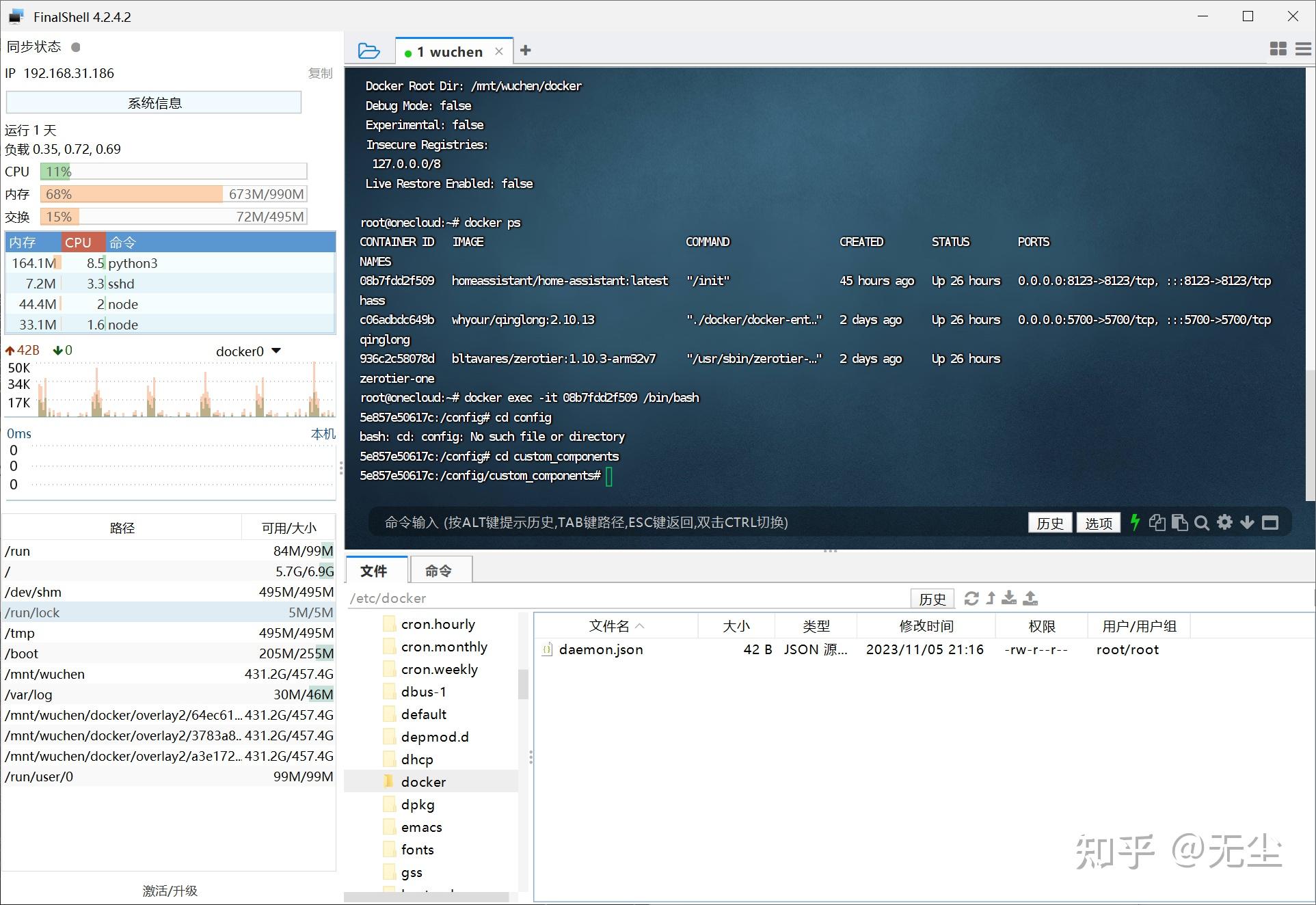Image resolution: width=1316 pixels, height=905 pixels.
Task: Open the connection manager folder icon
Action: coord(368,51)
